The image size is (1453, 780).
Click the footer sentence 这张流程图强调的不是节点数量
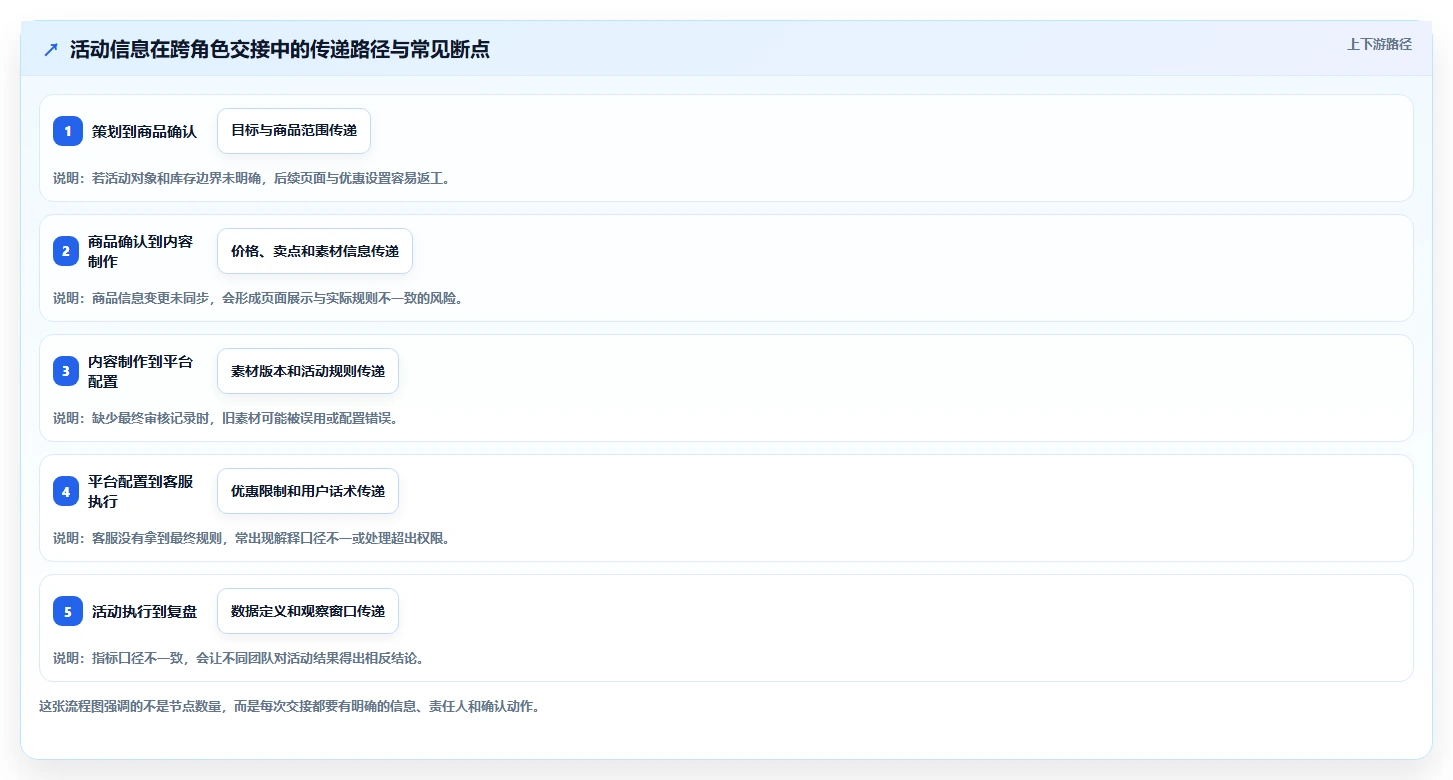coord(289,706)
